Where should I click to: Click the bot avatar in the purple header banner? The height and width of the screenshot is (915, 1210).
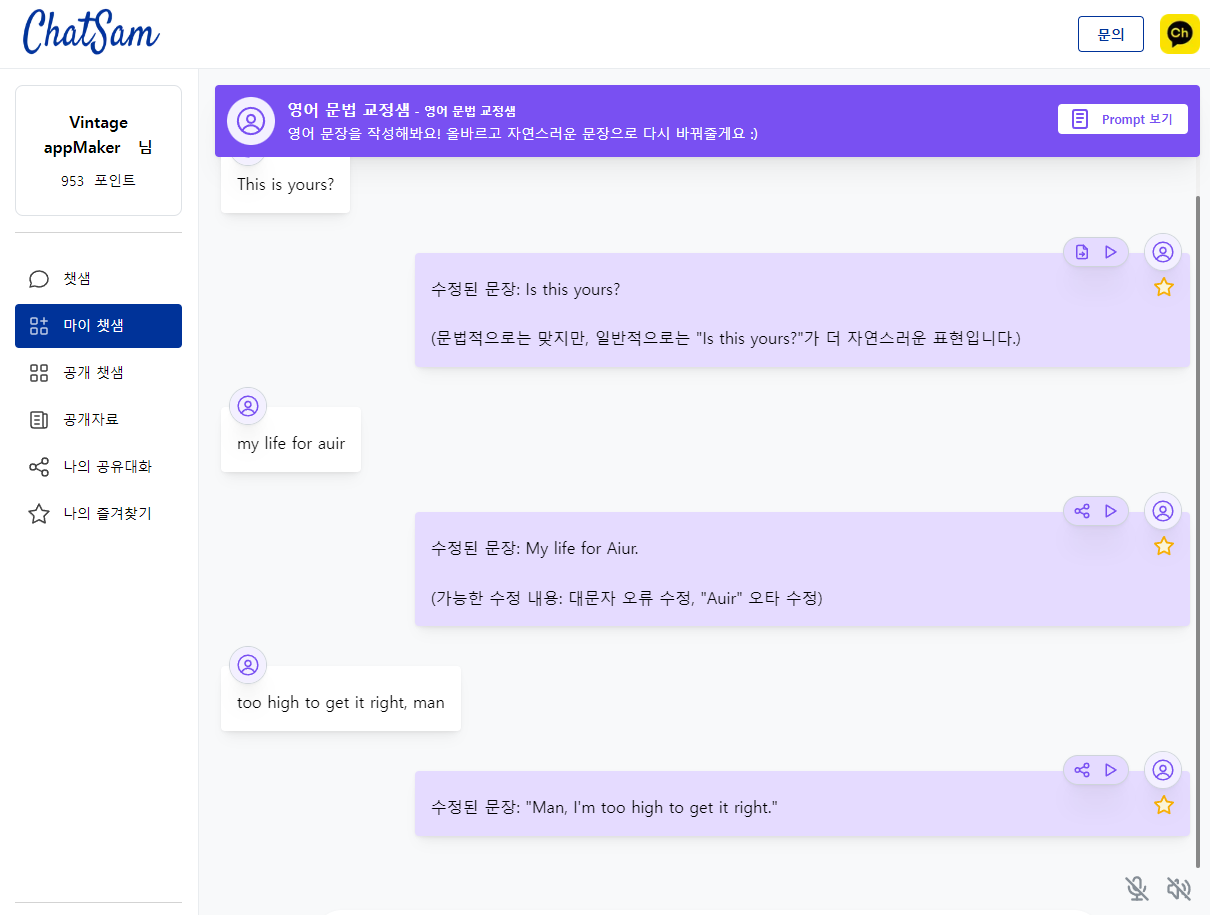coord(250,121)
